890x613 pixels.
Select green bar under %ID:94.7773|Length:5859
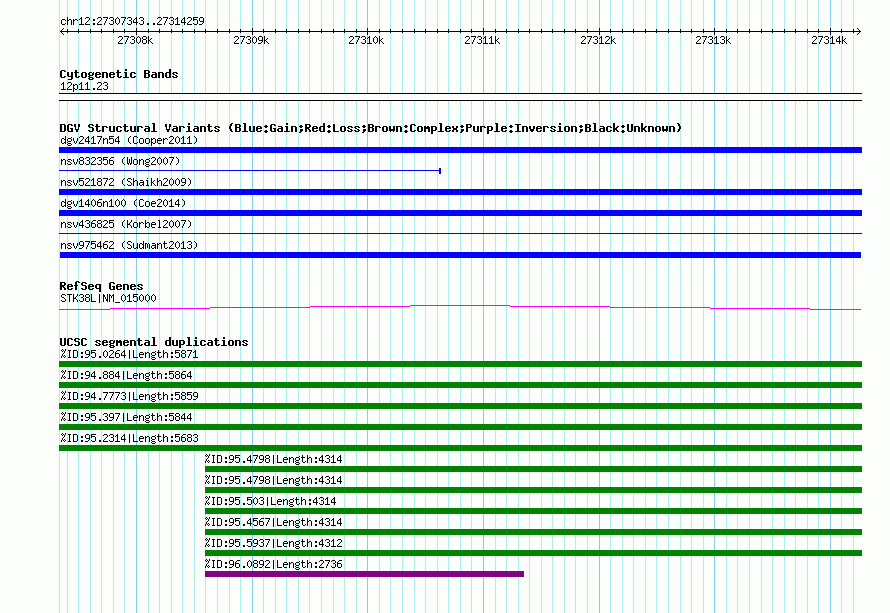click(x=460, y=406)
